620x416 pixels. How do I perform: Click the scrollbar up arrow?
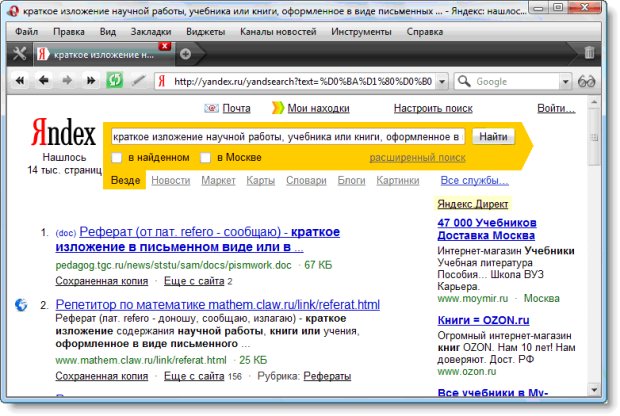[594, 102]
